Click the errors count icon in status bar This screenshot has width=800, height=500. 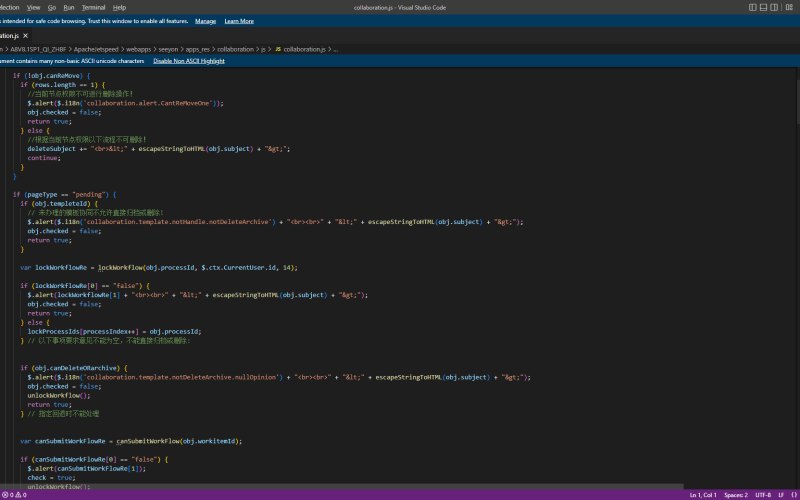click(x=7, y=495)
